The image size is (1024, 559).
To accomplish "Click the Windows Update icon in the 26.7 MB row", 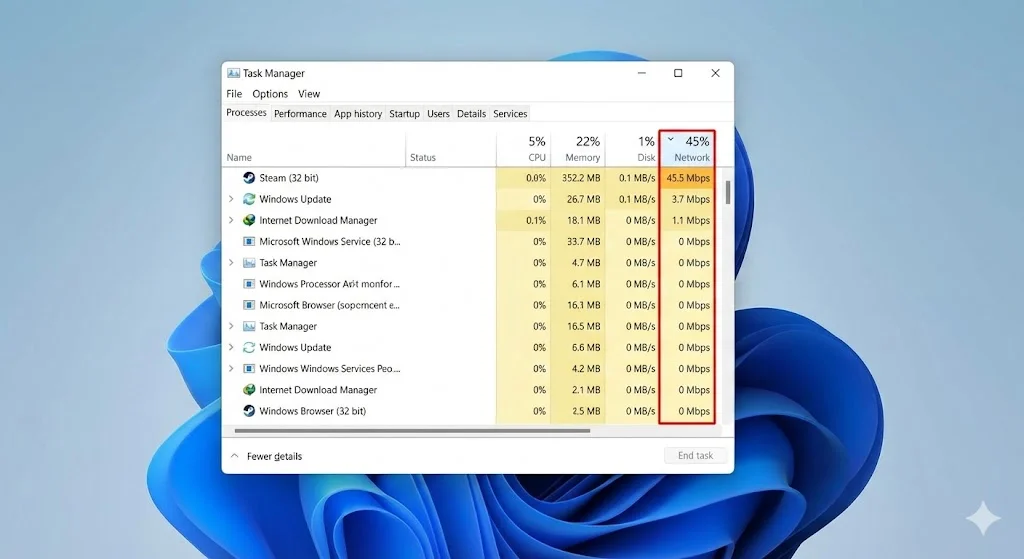I will click(x=249, y=199).
